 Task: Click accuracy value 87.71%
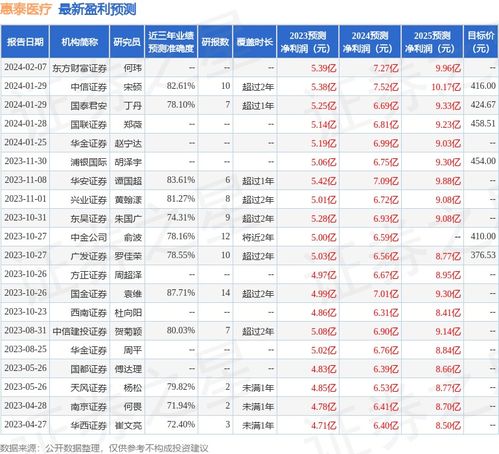click(x=181, y=293)
